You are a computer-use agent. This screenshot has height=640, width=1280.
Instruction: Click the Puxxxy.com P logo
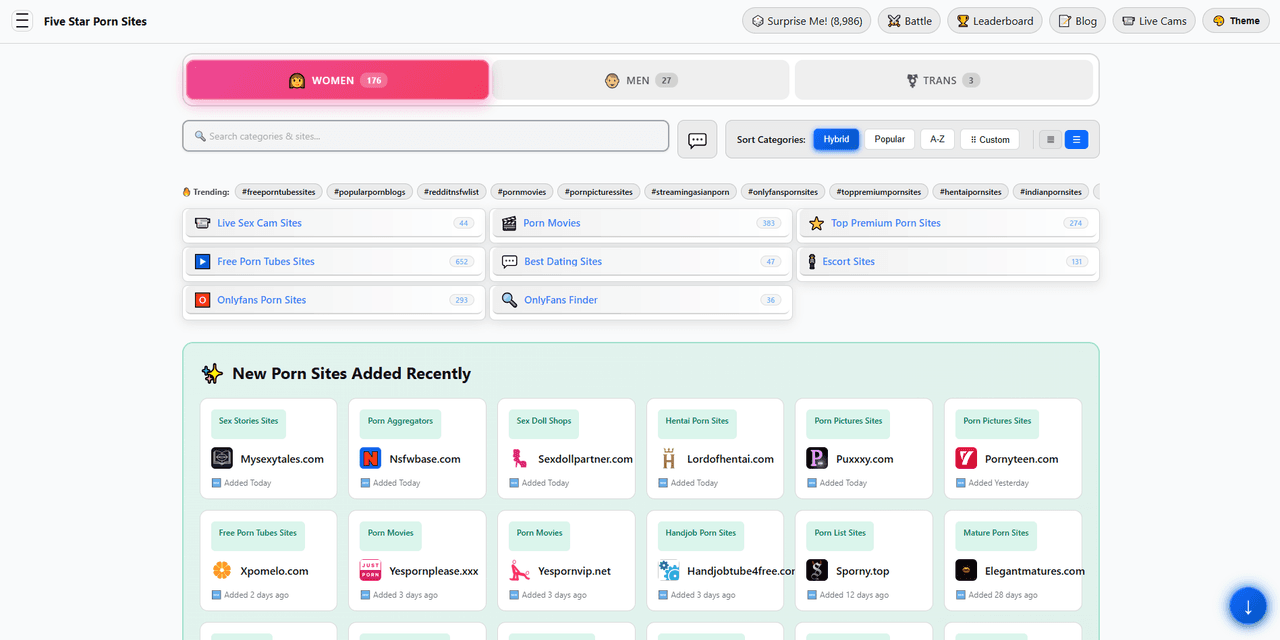817,458
